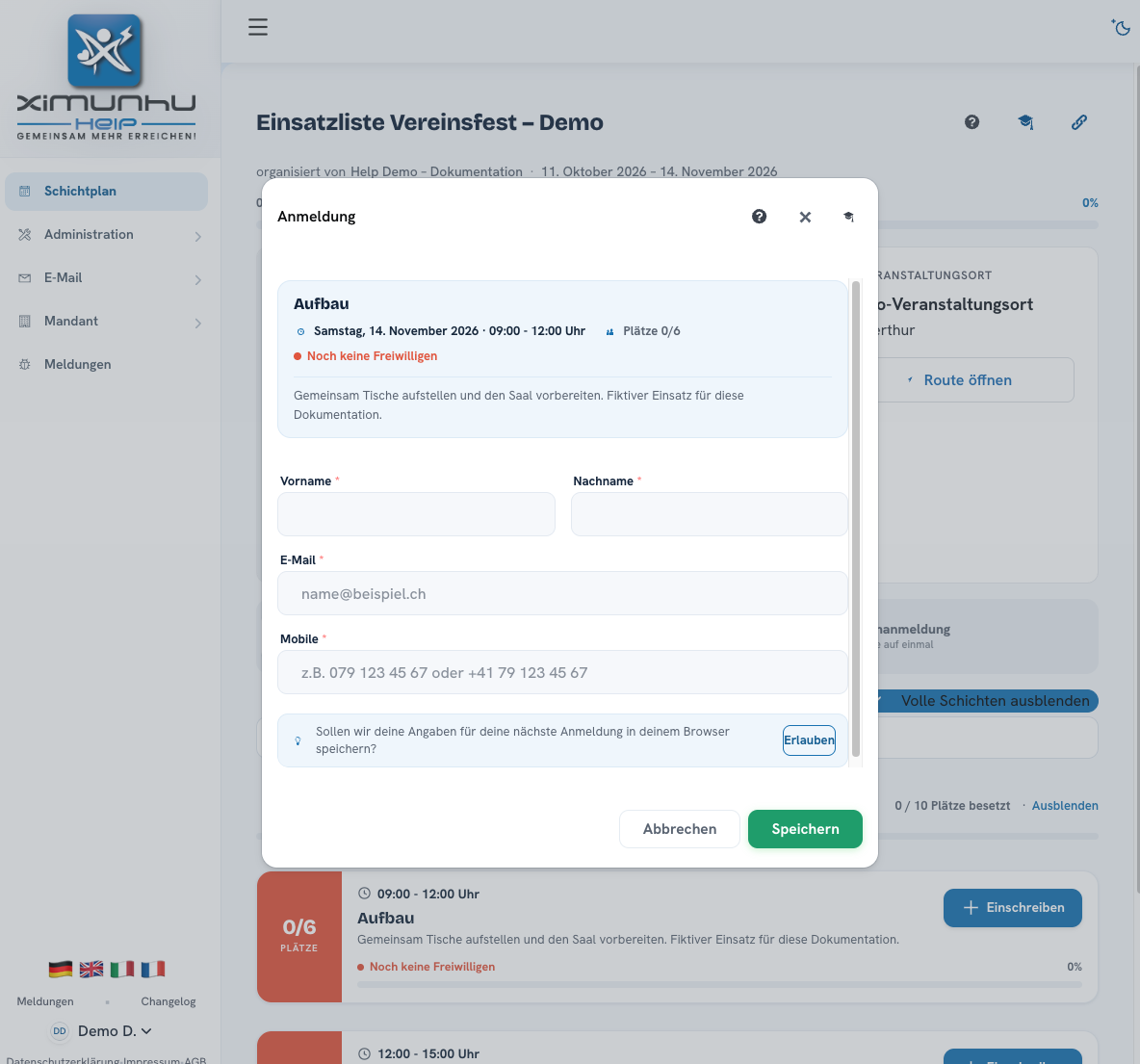
Task: Click the DD user avatar
Action: (x=60, y=1031)
